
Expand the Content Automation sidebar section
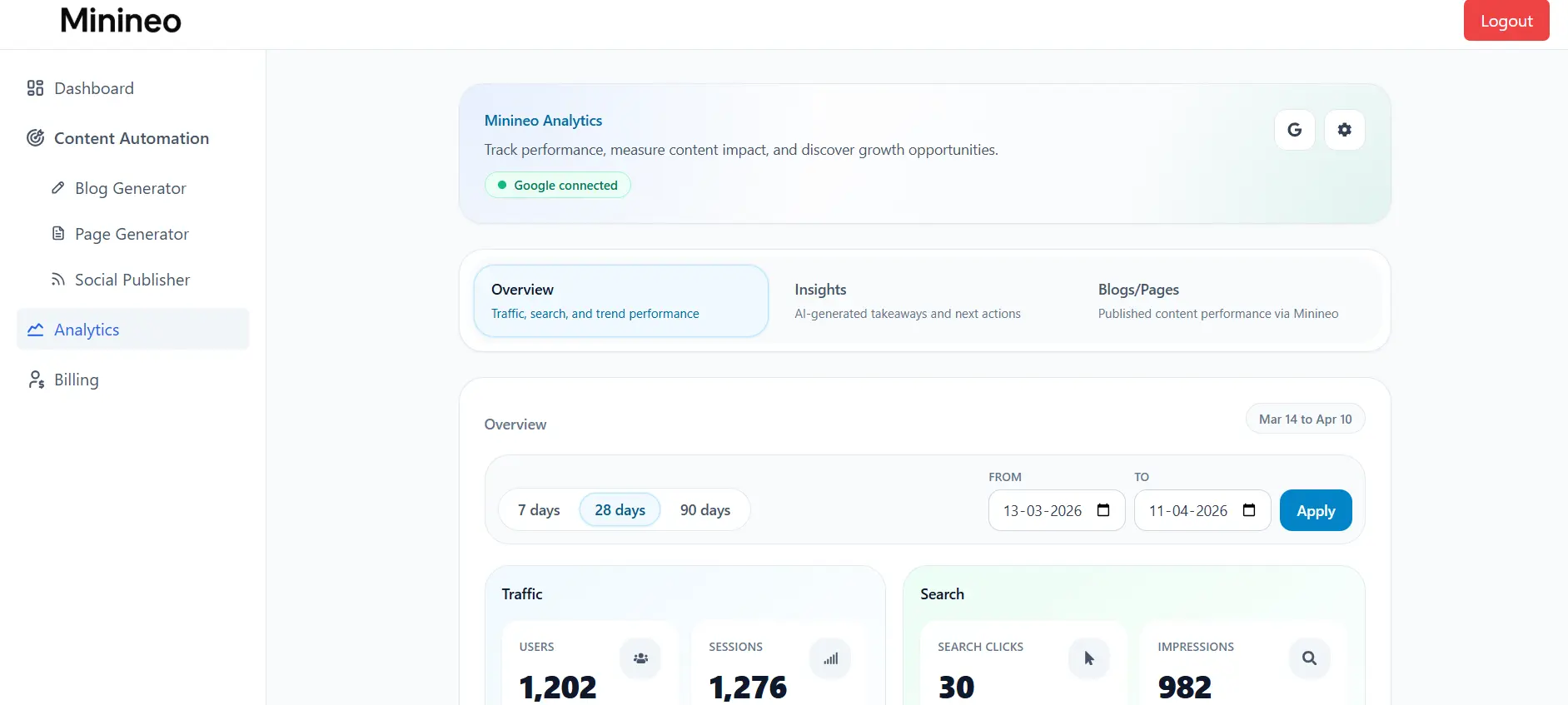pos(131,138)
